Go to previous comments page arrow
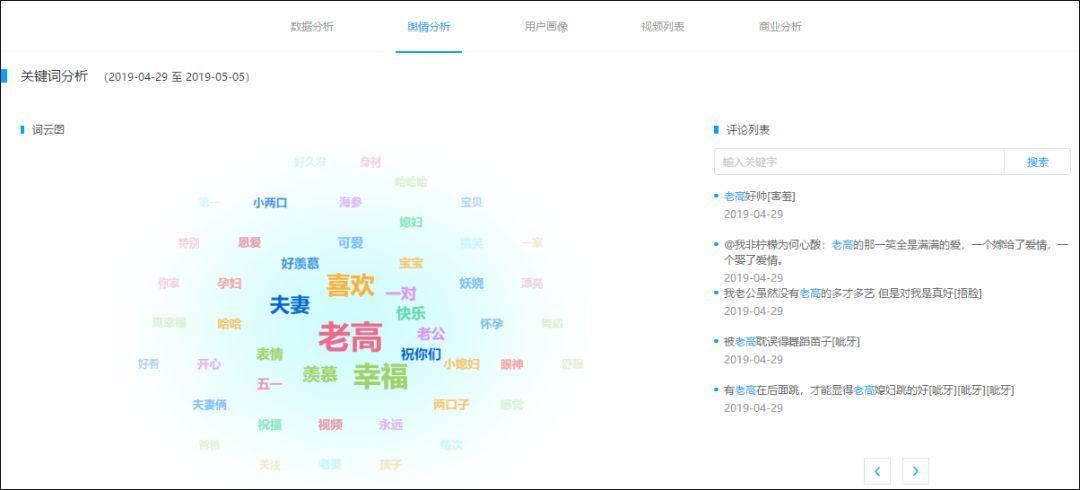The image size is (1080, 490). coord(878,471)
